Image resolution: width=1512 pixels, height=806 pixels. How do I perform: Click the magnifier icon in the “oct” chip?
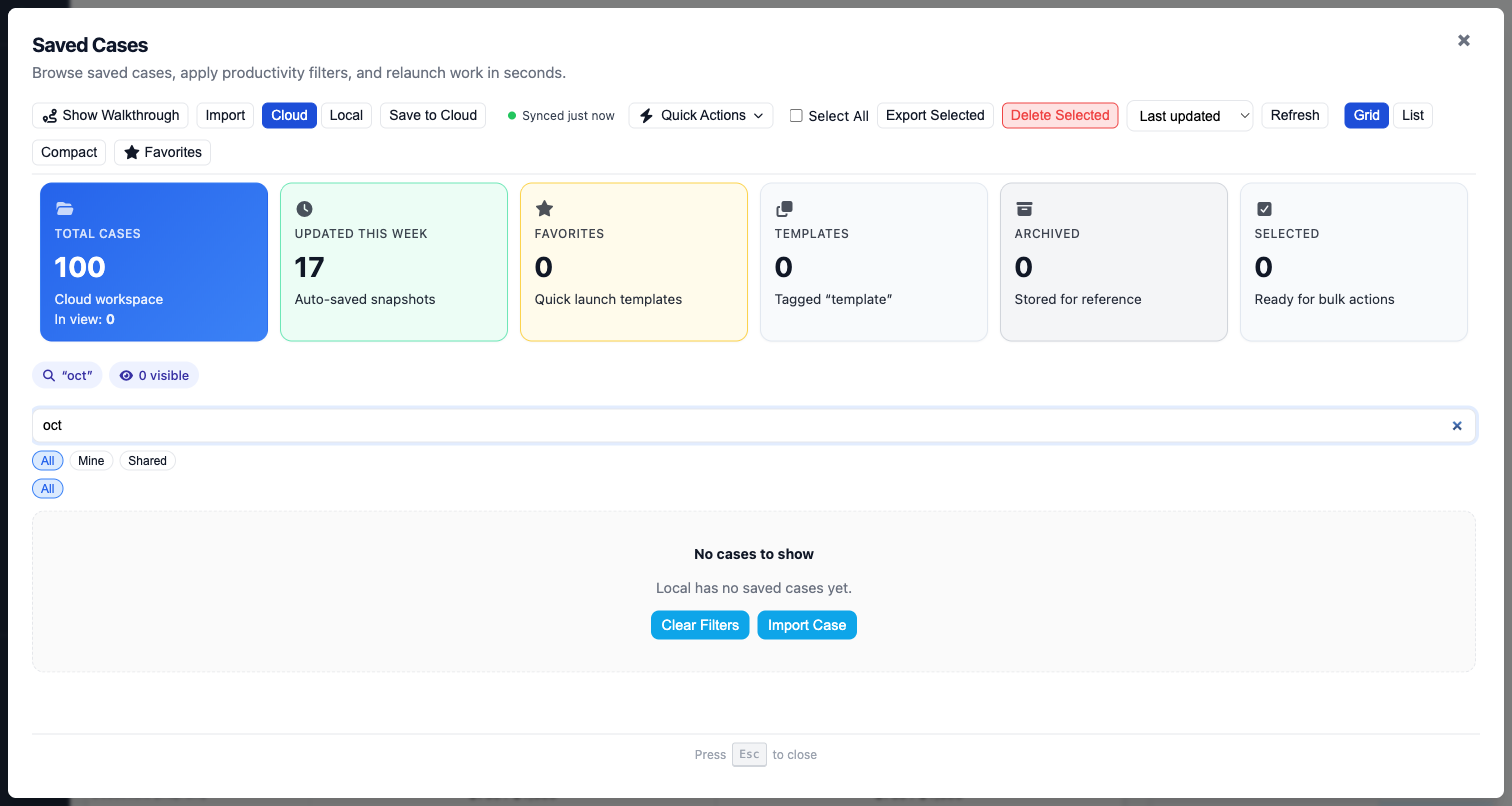pos(48,375)
